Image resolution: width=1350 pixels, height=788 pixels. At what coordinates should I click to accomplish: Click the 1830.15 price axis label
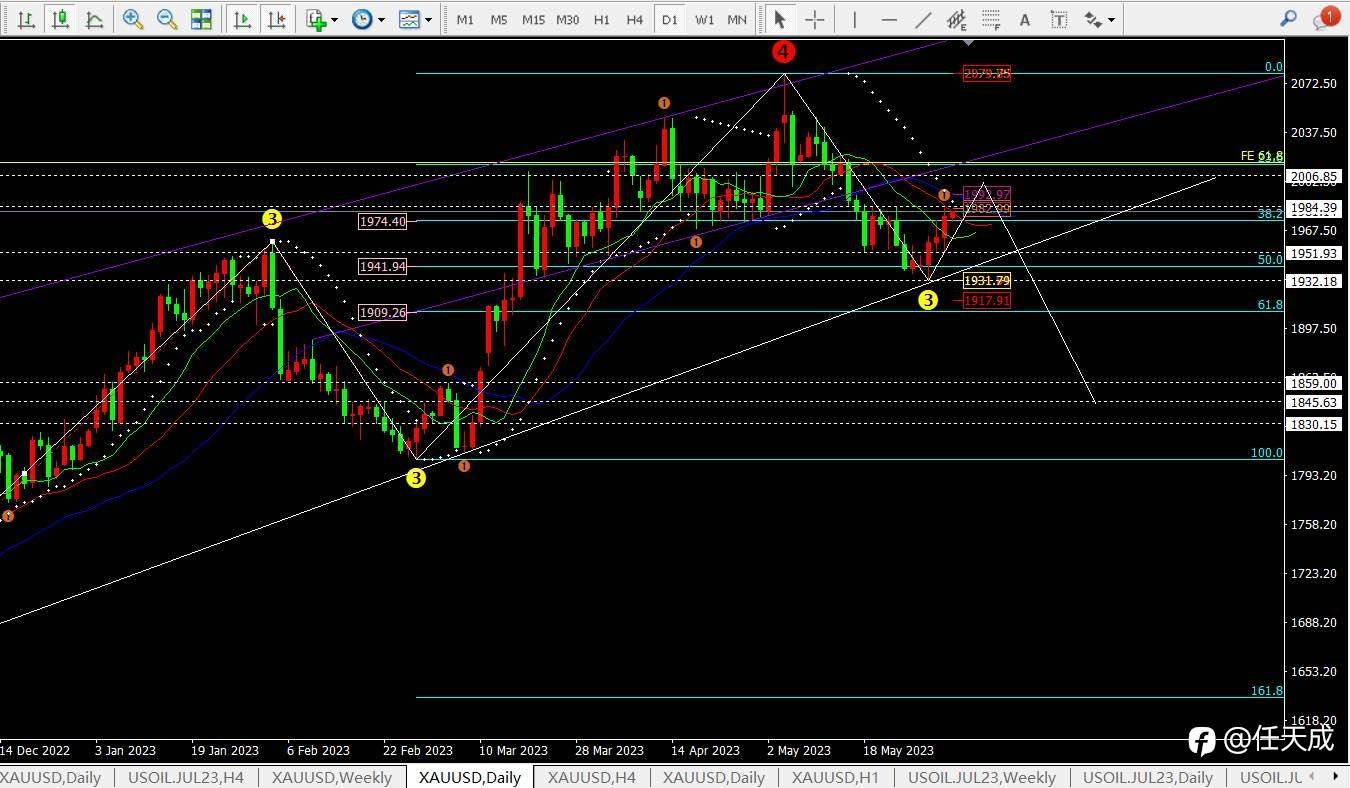[1314, 424]
